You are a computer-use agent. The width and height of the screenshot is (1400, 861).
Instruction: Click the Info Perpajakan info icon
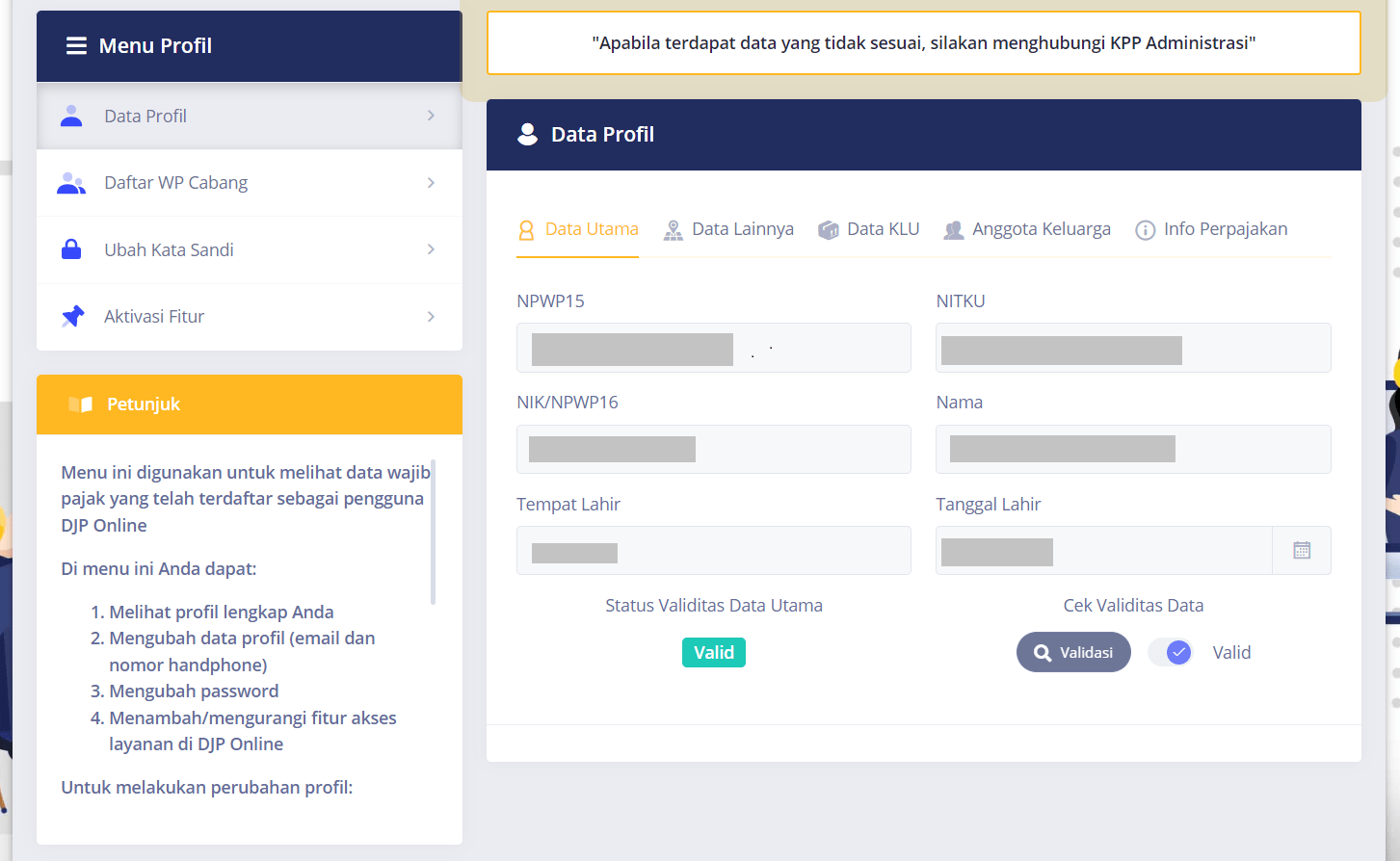[x=1145, y=230]
